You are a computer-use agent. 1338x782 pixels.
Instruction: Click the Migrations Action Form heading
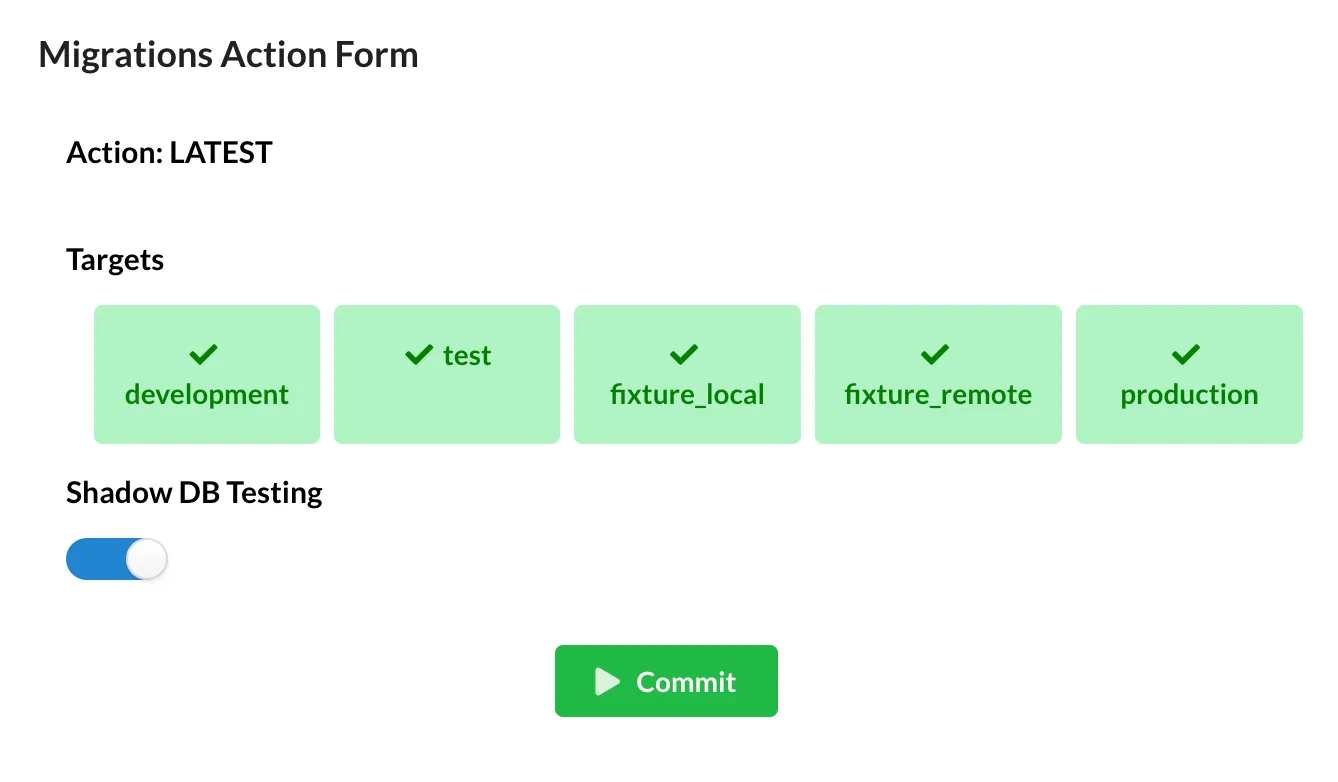(228, 54)
